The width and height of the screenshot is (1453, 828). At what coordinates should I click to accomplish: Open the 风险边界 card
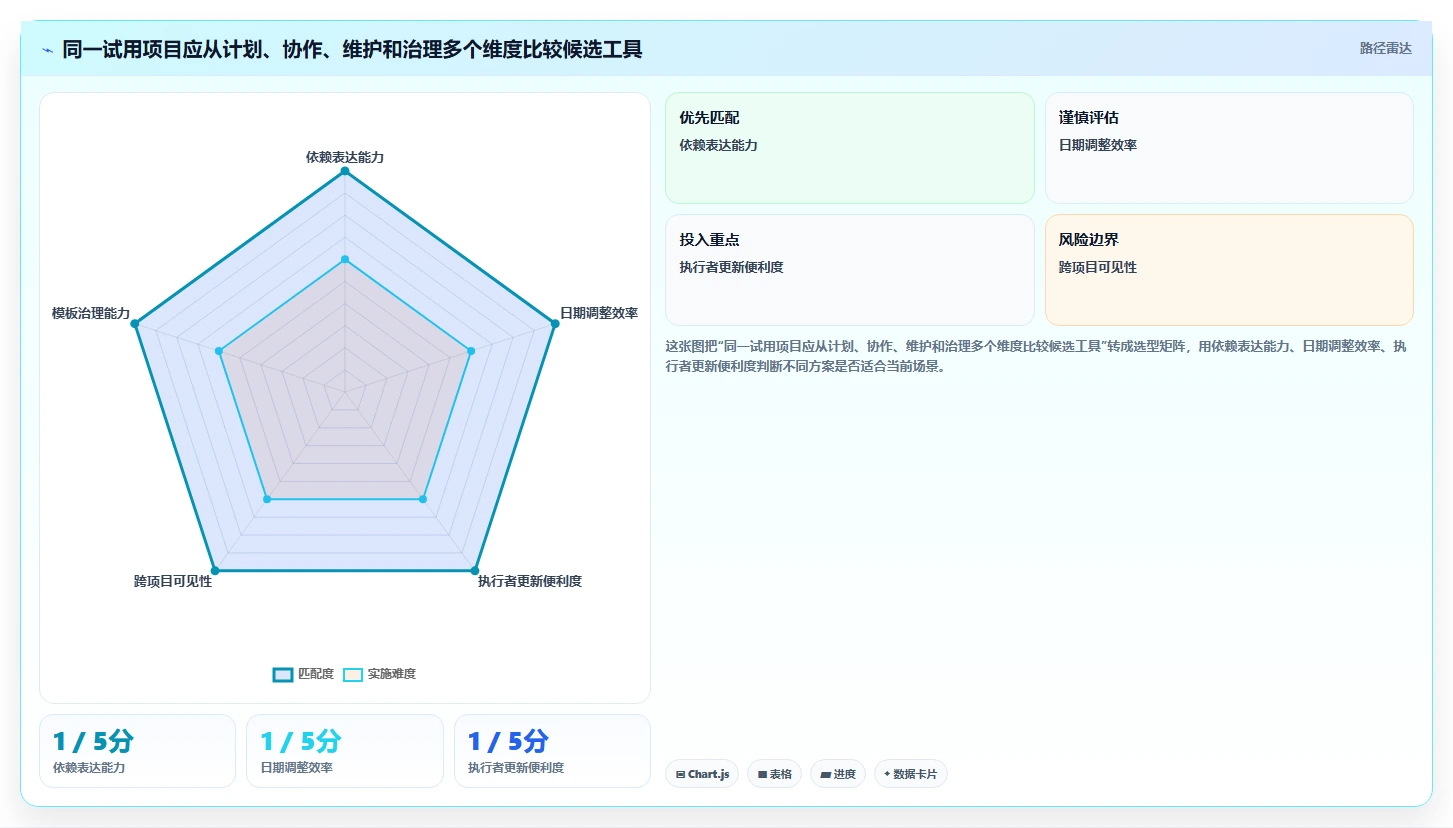pyautogui.click(x=1229, y=270)
